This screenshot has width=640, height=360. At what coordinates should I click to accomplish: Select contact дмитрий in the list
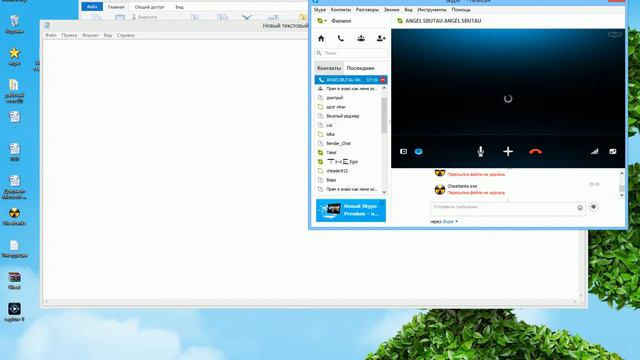(335, 98)
